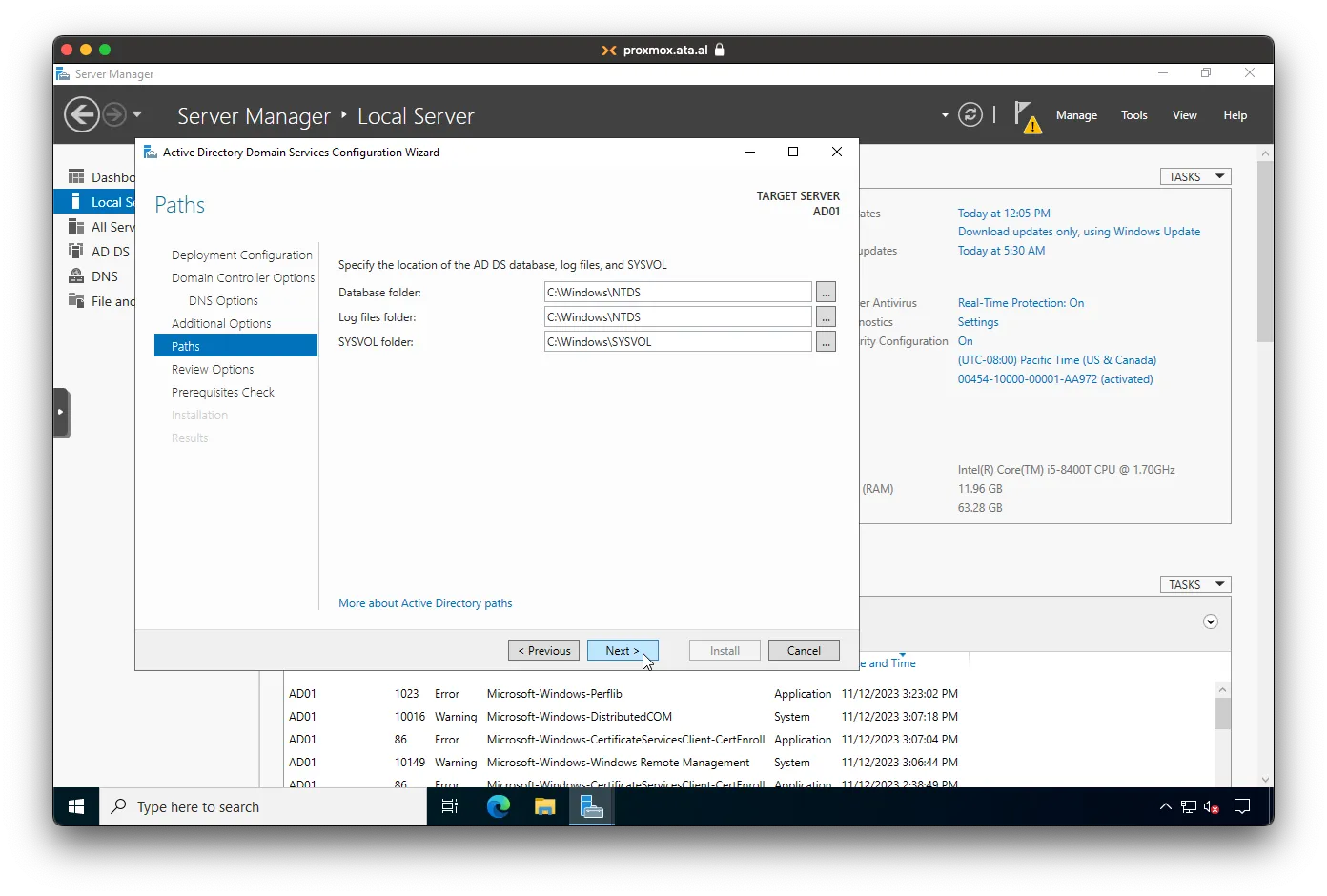Open the product ID activated link

pos(1055,379)
